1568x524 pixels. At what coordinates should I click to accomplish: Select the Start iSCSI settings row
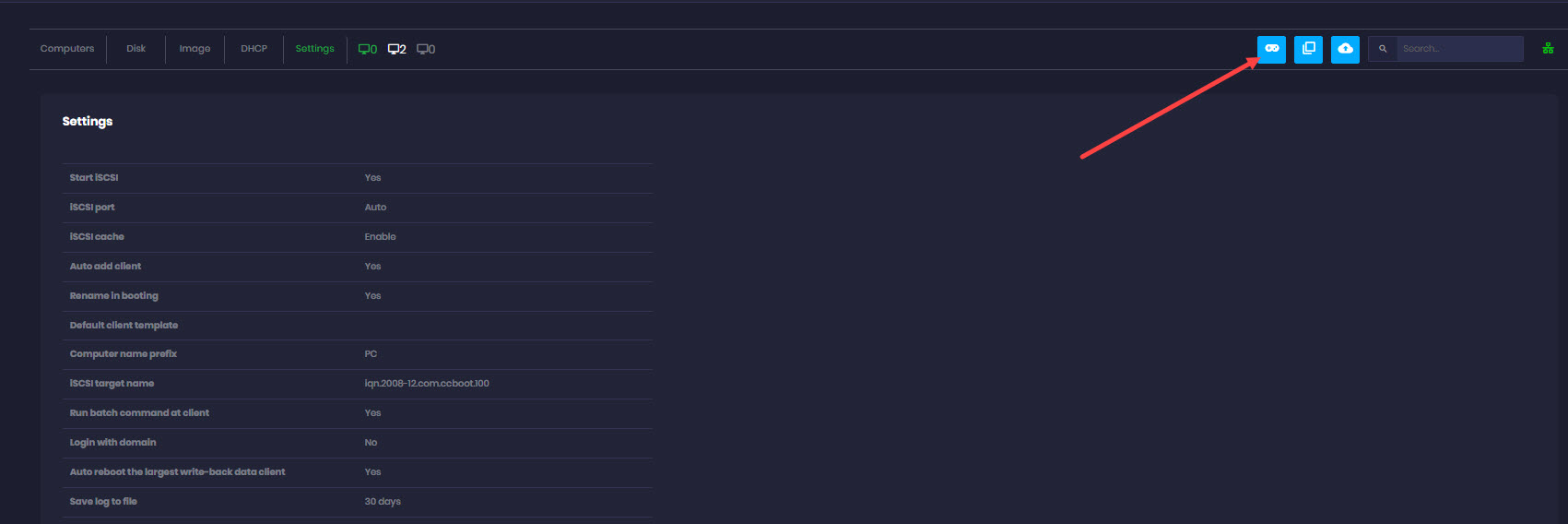pyautogui.click(x=357, y=178)
